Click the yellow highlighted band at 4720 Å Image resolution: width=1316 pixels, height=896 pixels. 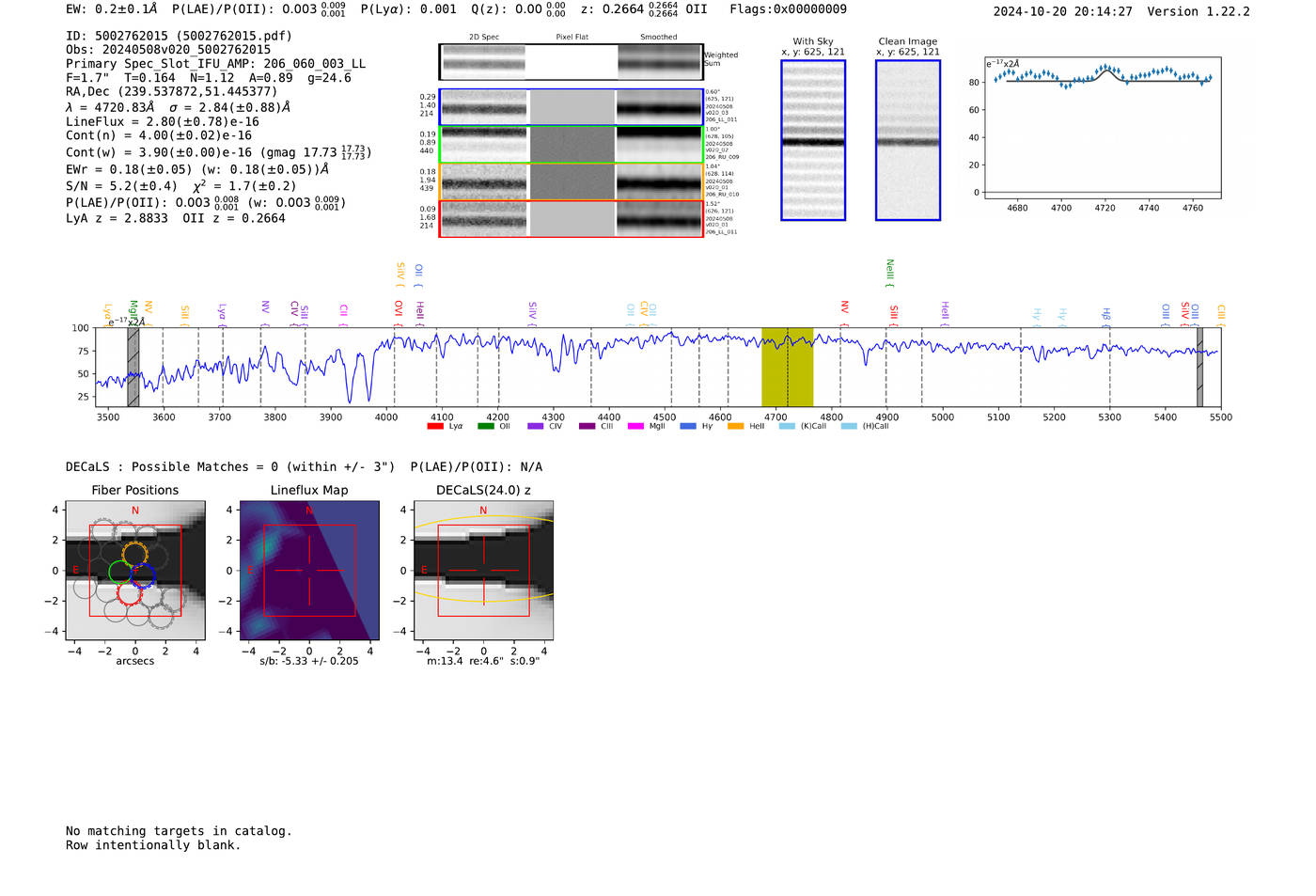(x=787, y=368)
